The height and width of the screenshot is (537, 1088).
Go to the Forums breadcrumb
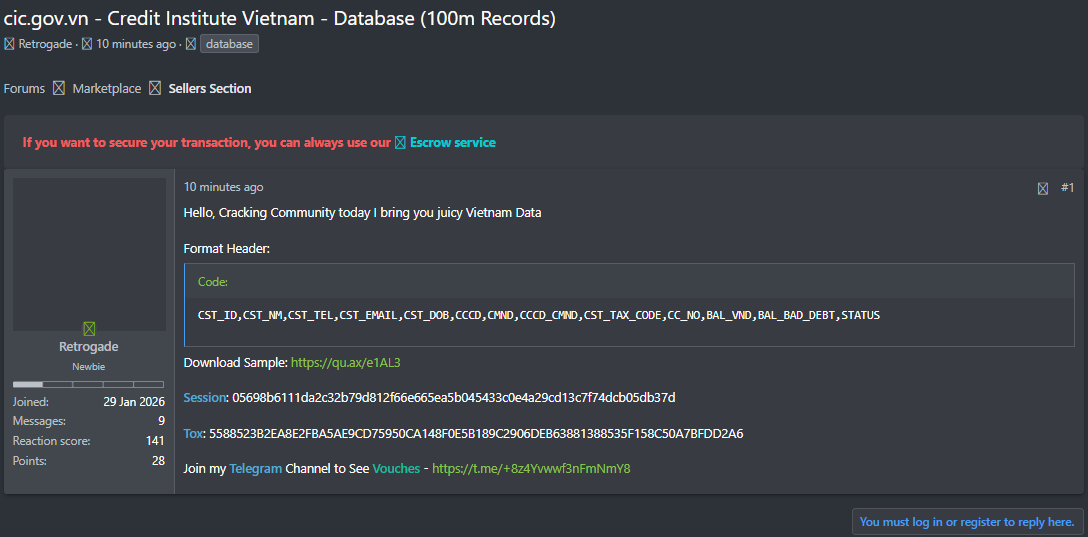point(24,88)
